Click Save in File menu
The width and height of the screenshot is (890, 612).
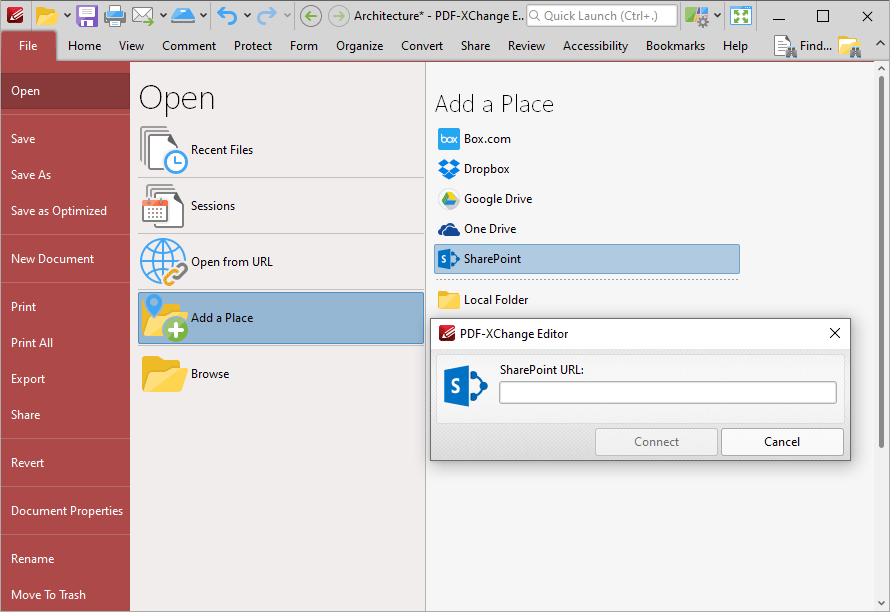(65, 139)
